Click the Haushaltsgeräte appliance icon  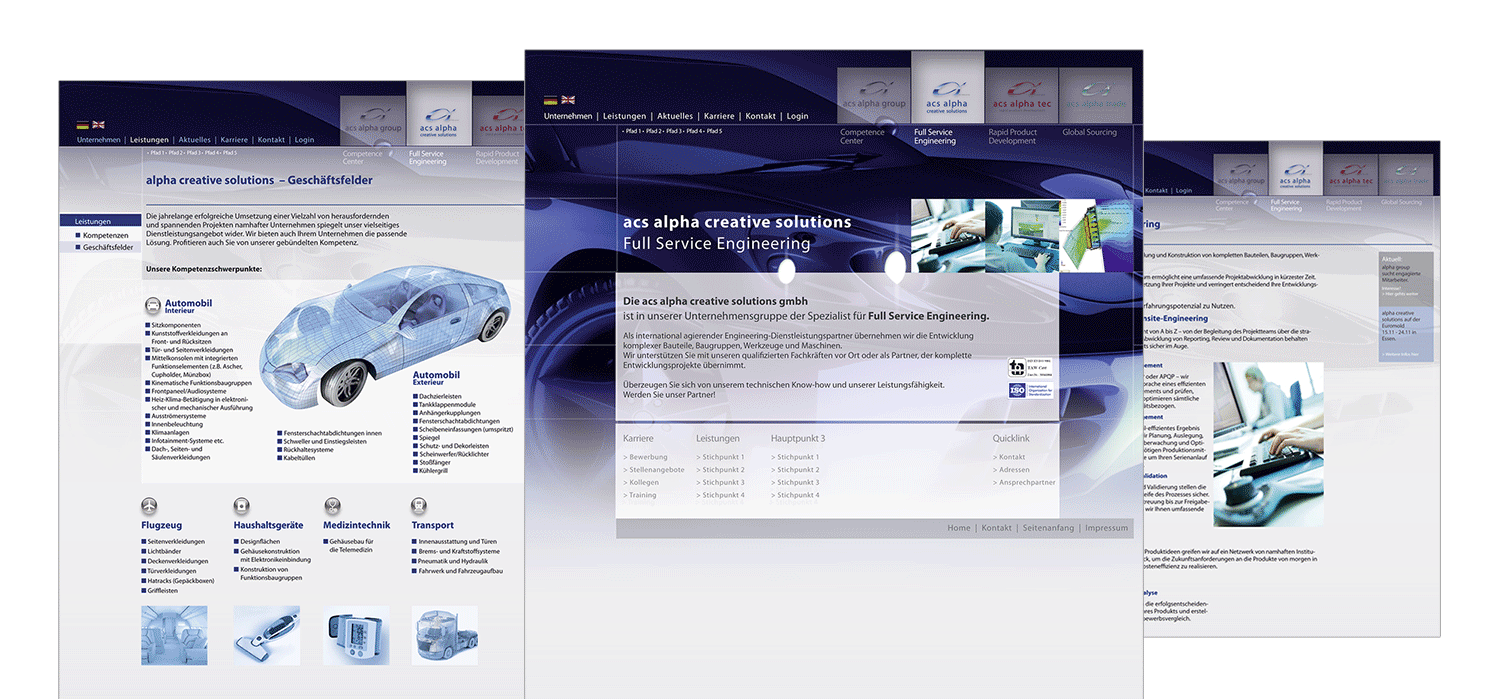coord(241,506)
